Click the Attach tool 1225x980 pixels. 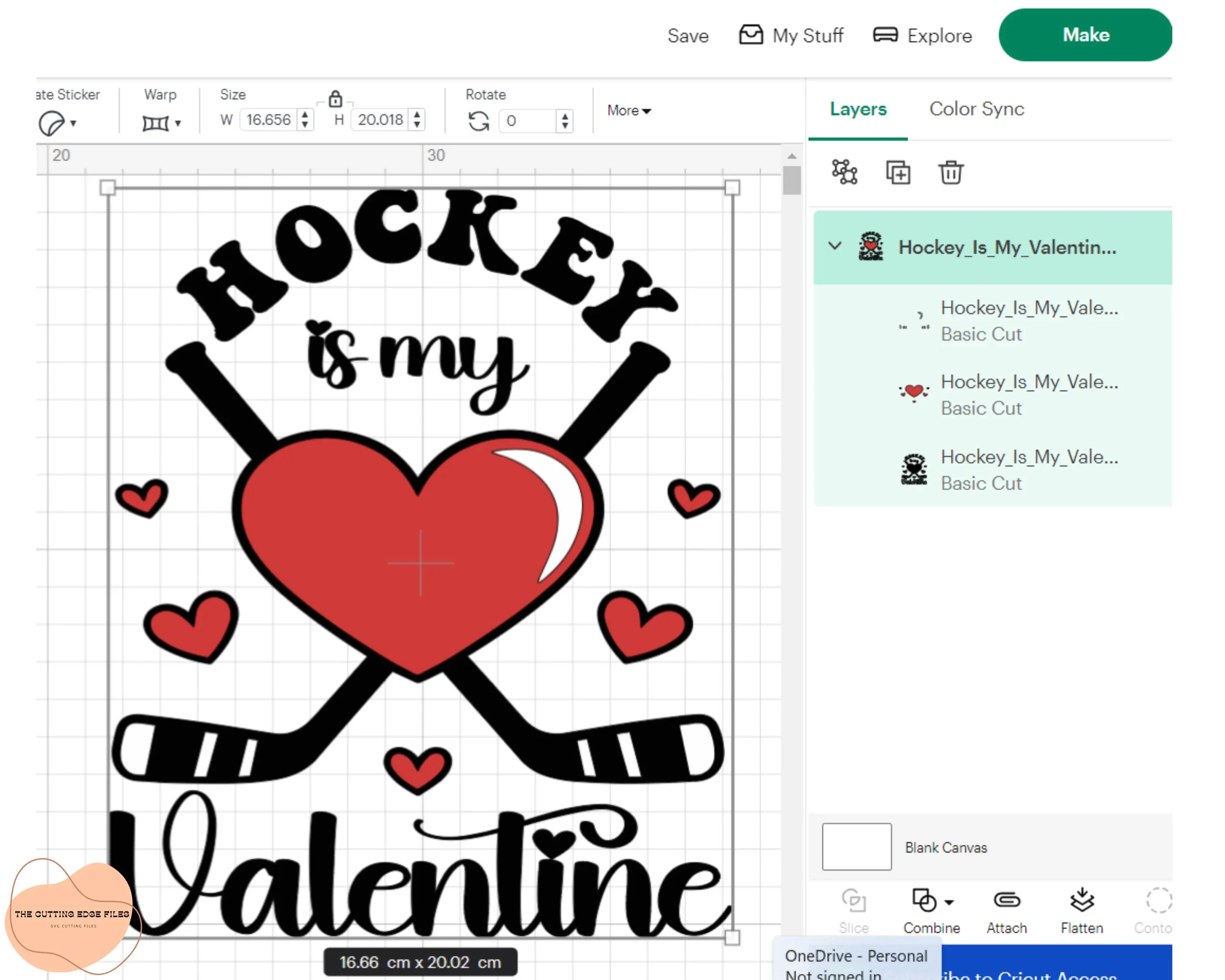click(x=1006, y=911)
